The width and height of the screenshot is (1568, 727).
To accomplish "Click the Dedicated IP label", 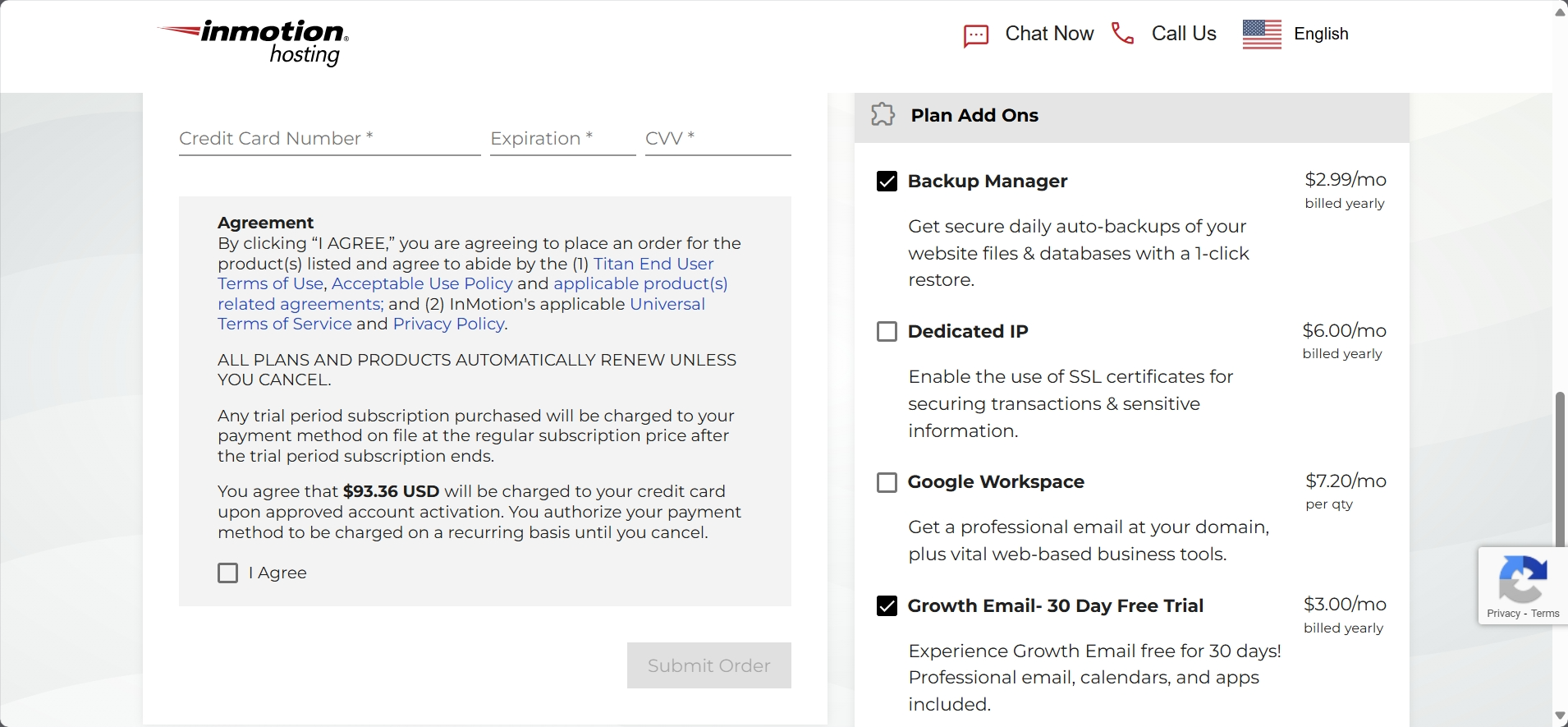I will [968, 331].
